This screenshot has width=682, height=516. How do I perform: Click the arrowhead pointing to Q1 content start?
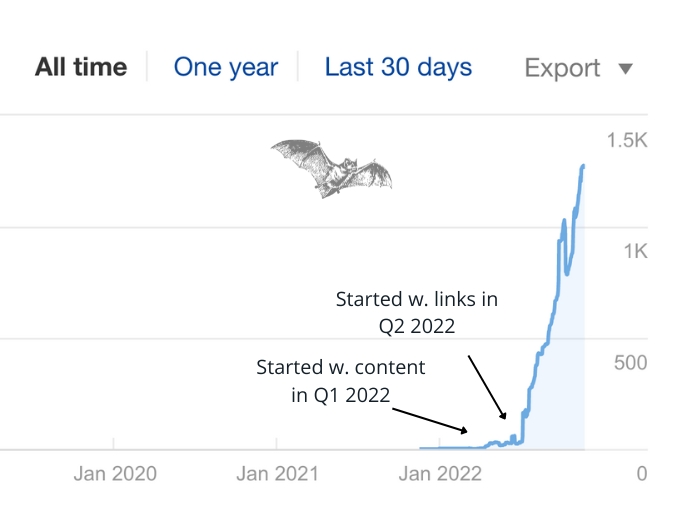click(464, 430)
